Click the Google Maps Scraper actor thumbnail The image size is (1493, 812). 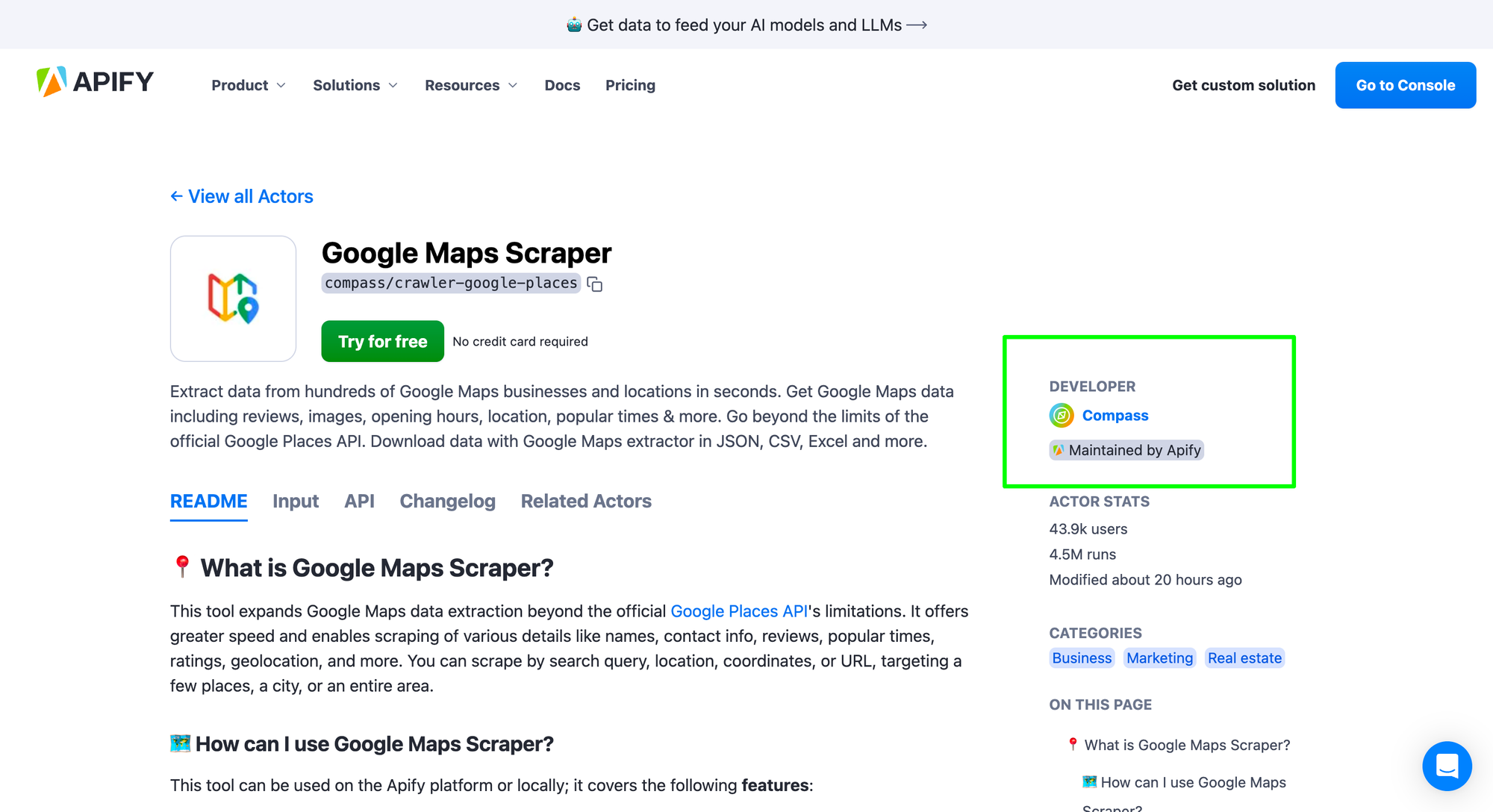click(x=232, y=298)
